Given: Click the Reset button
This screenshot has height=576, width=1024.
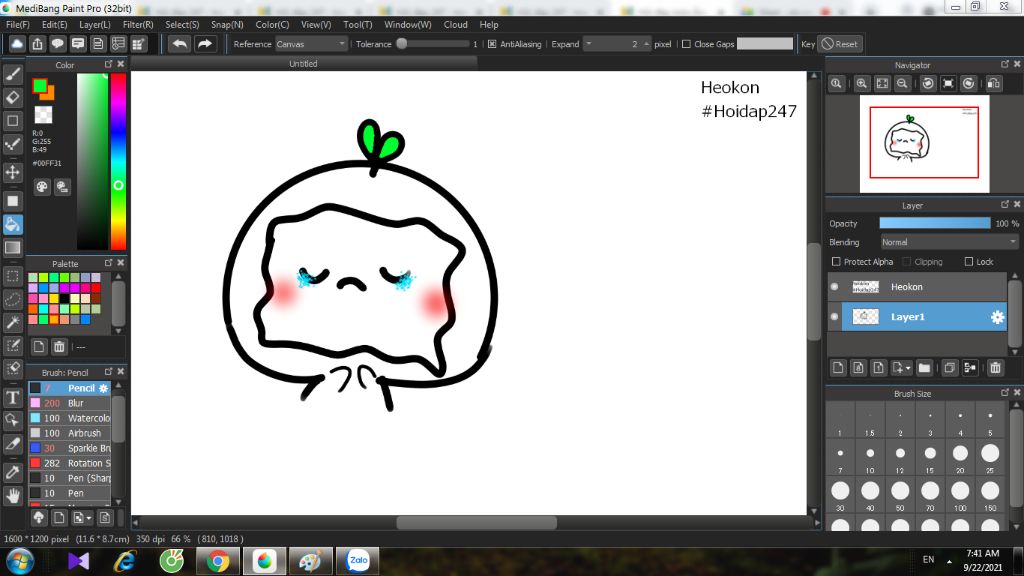Looking at the screenshot, I should click(x=840, y=44).
